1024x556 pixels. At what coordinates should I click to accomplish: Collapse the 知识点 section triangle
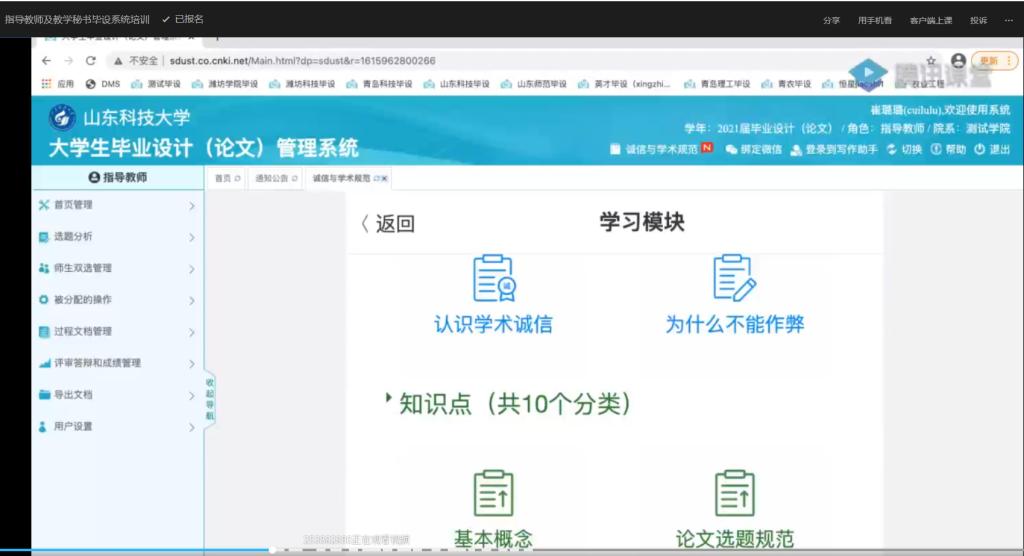pyautogui.click(x=389, y=398)
